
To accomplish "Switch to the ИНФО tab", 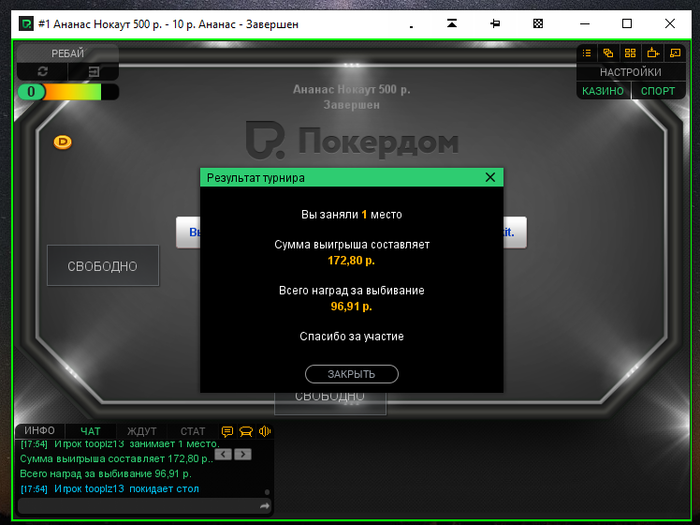I will click(39, 431).
